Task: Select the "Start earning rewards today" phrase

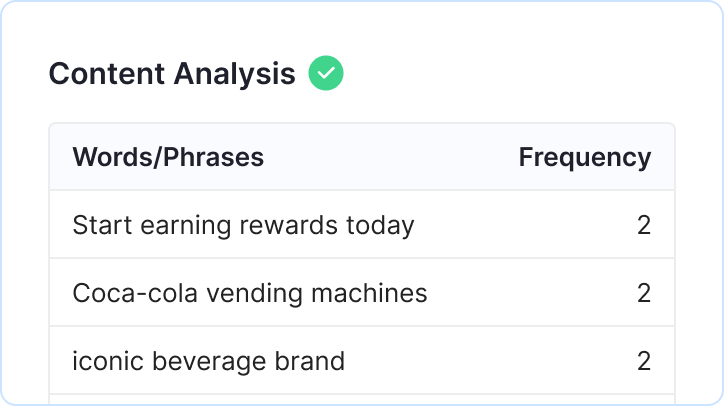Action: 243,225
